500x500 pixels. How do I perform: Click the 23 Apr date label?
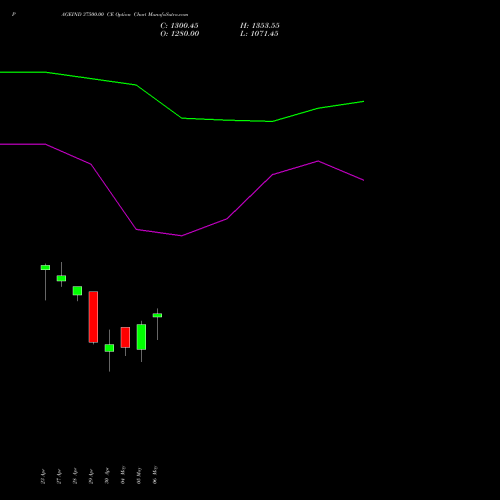[x=43, y=476]
